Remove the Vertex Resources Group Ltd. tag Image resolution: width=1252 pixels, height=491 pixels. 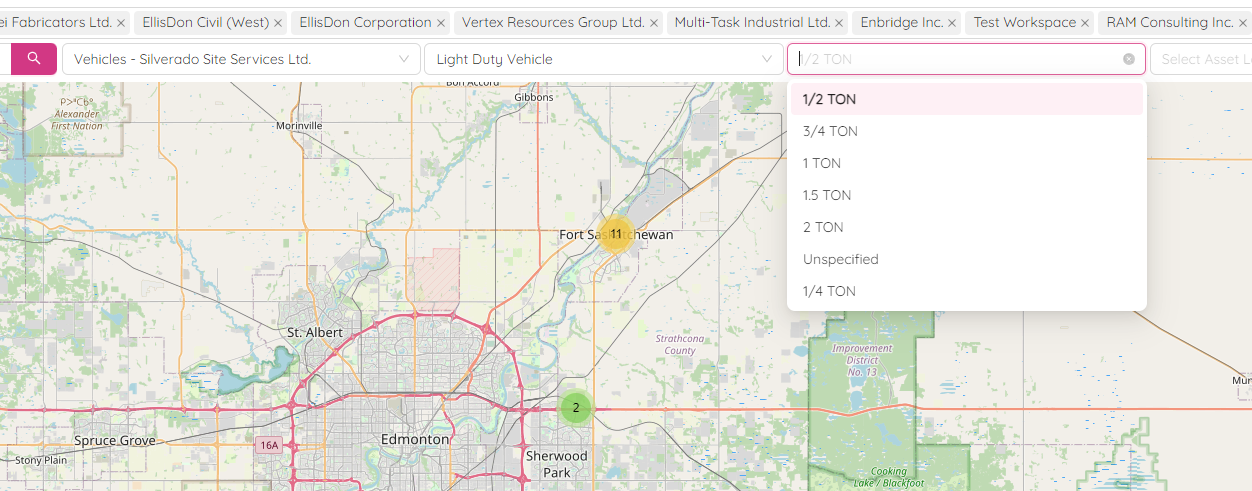[654, 22]
